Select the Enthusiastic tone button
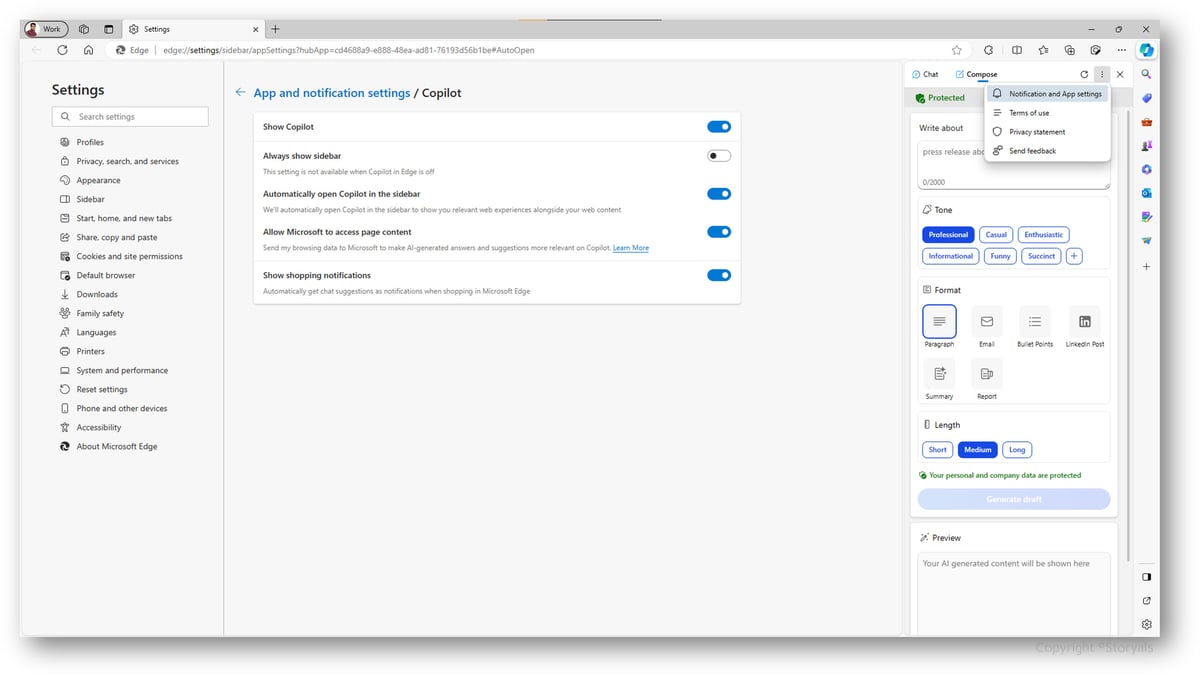 (x=1044, y=235)
